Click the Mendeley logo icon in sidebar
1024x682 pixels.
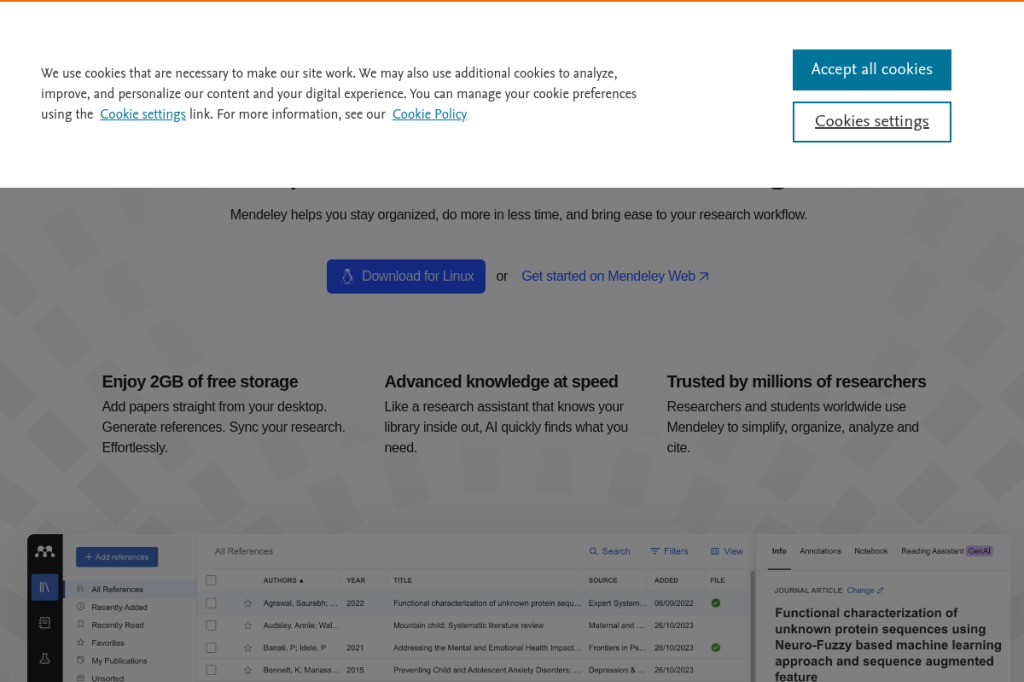[44, 552]
